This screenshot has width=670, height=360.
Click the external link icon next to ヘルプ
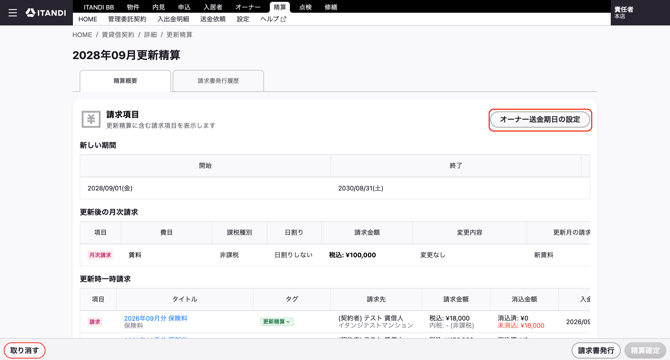tap(283, 19)
